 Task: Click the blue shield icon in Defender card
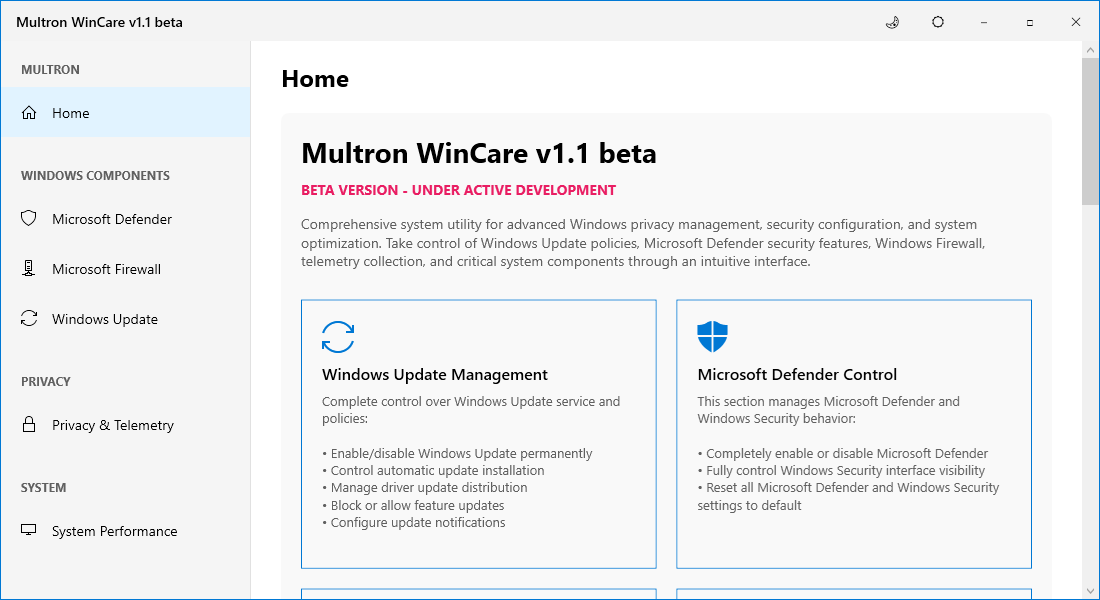point(713,337)
